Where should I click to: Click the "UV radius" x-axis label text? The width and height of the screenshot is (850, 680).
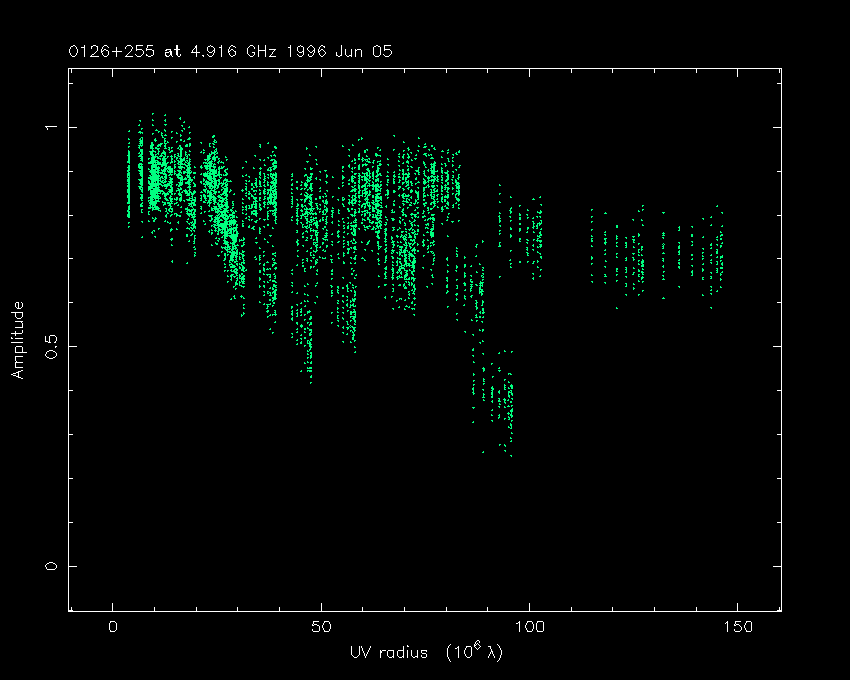[x=385, y=653]
